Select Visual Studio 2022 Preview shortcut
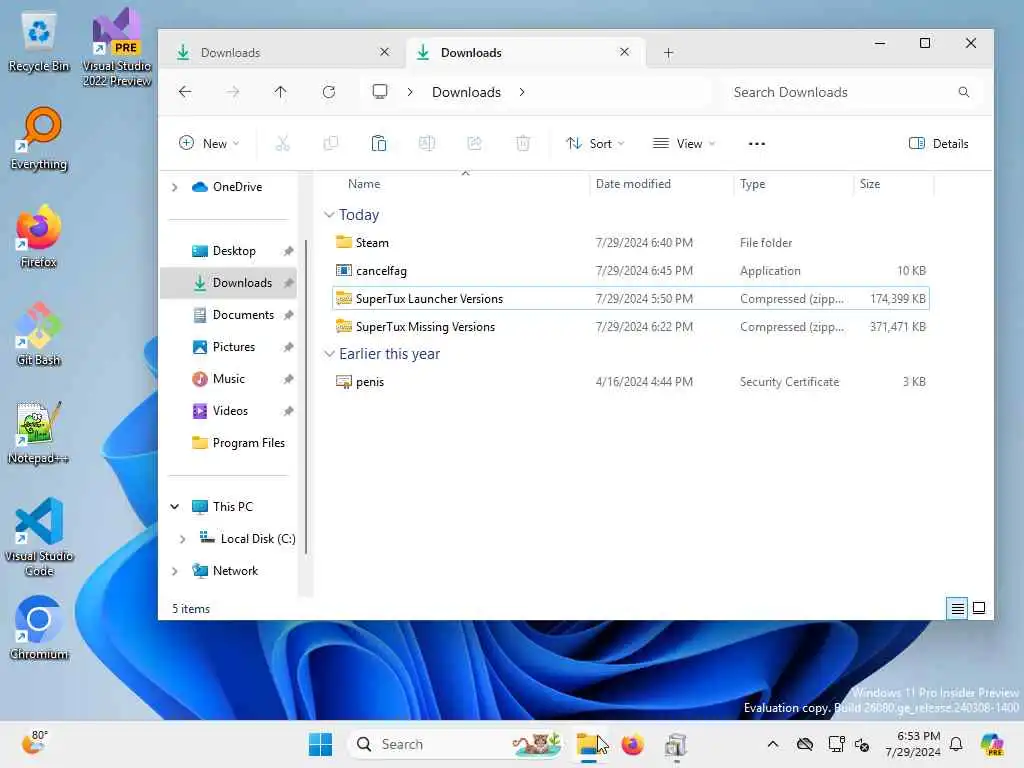Image resolution: width=1024 pixels, height=768 pixels. coord(117,48)
